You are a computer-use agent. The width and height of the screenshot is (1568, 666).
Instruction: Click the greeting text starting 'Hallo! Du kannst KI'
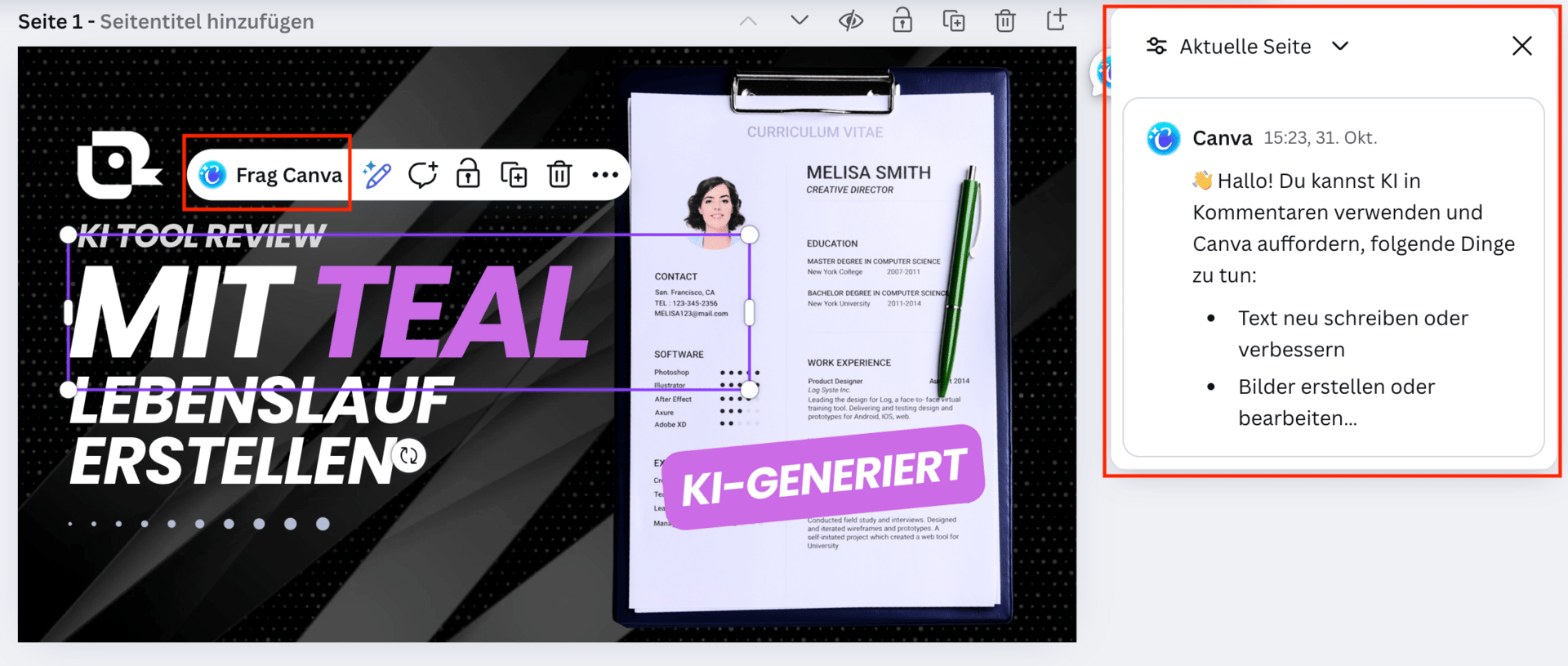coord(1353,228)
